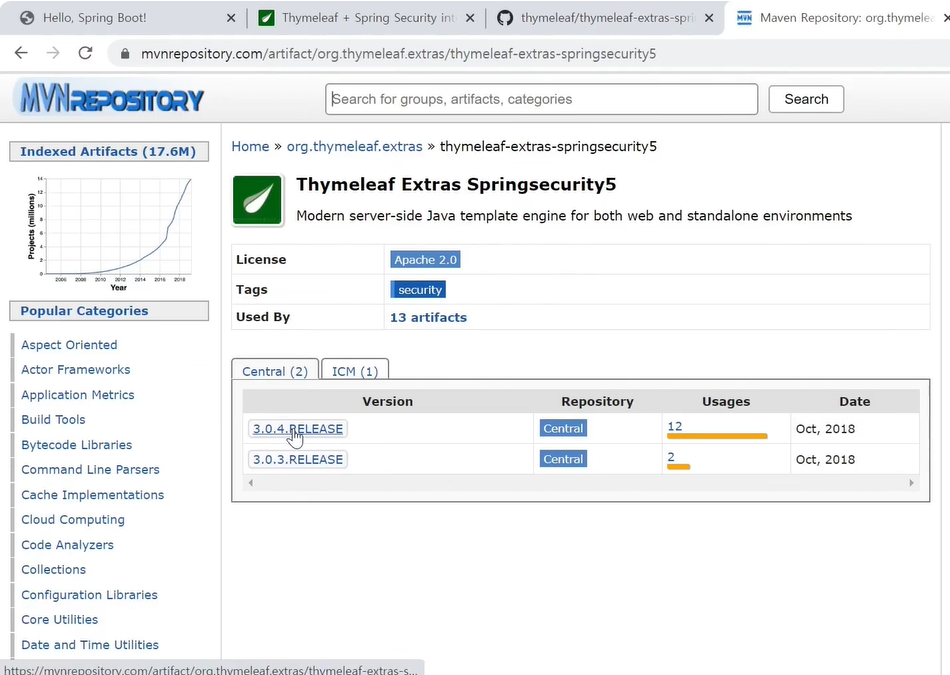The image size is (950, 675).
Task: Click the orange usage bar for 3.0.4.RELEASE
Action: click(x=717, y=436)
